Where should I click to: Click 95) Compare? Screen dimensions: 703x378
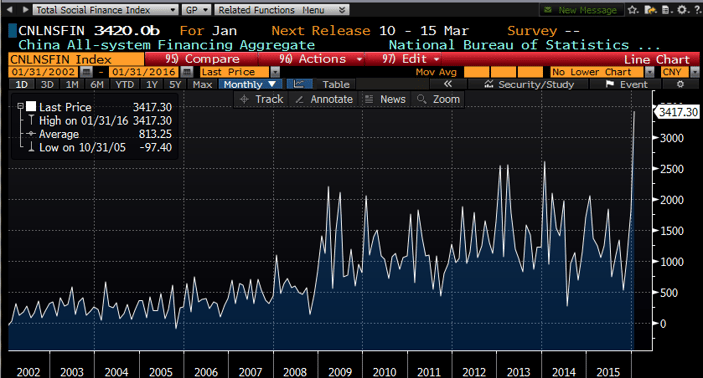202,59
